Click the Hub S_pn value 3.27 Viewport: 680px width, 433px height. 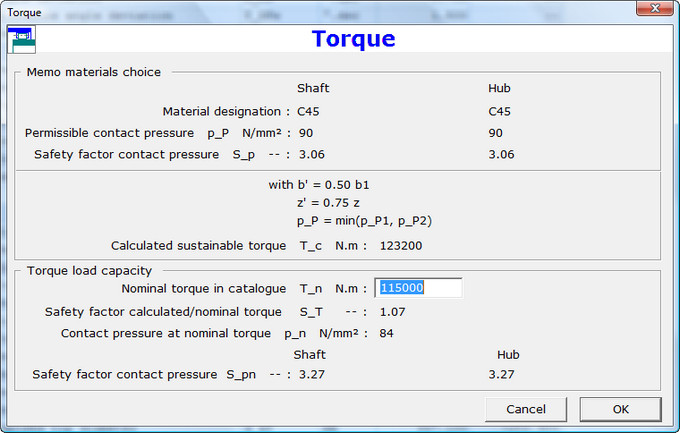click(502, 375)
